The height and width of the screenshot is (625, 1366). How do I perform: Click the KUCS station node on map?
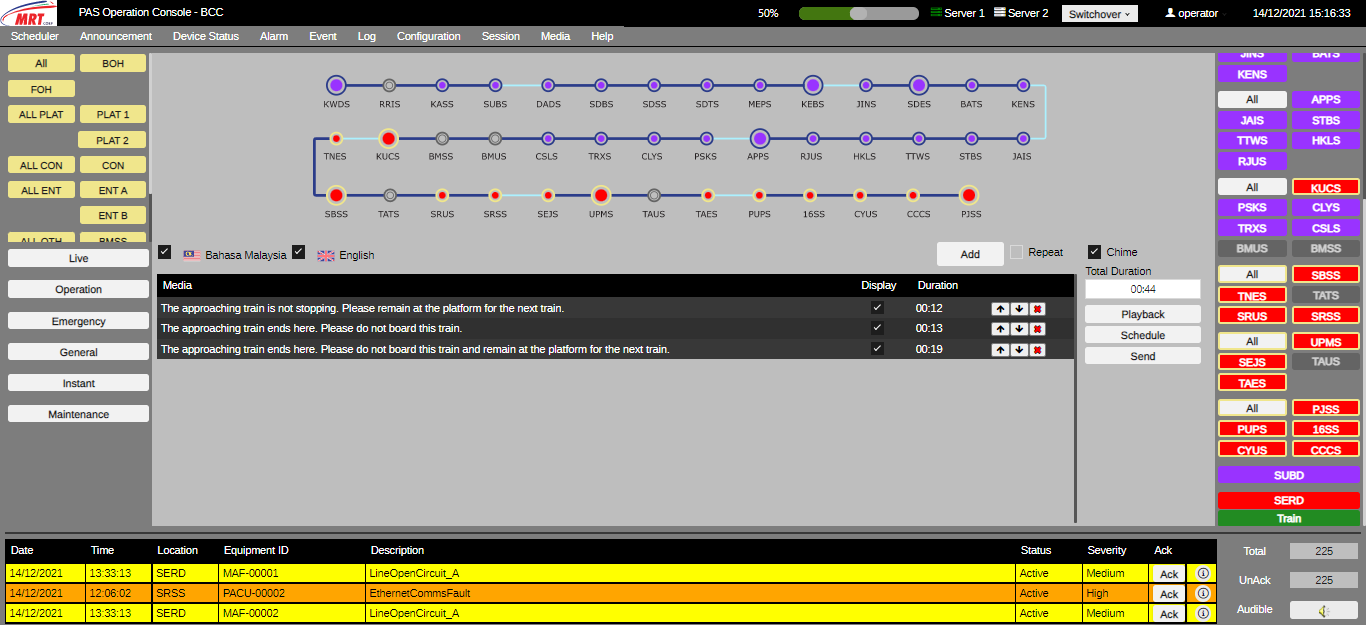click(388, 138)
